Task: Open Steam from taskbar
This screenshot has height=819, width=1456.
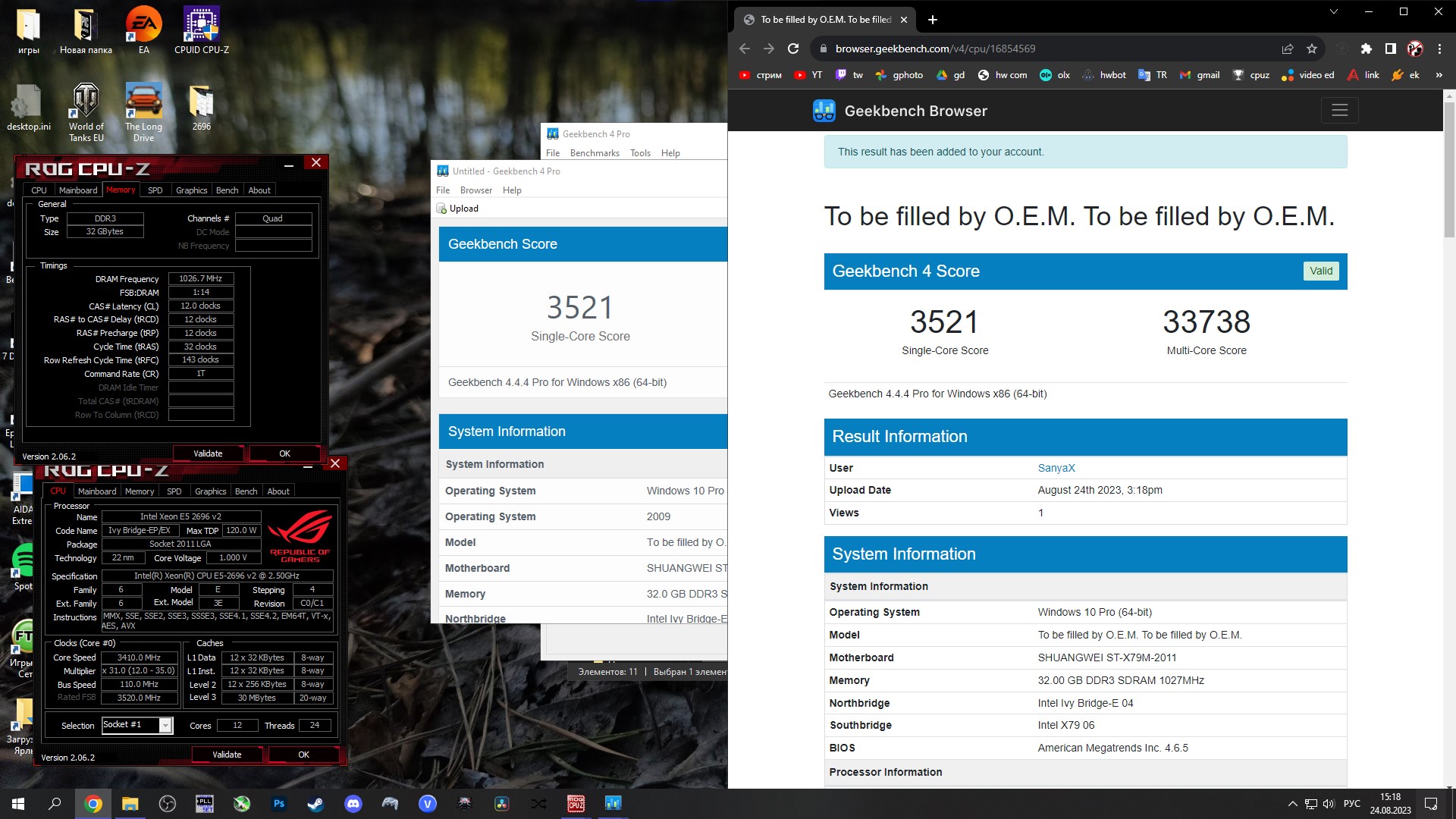Action: (x=315, y=804)
